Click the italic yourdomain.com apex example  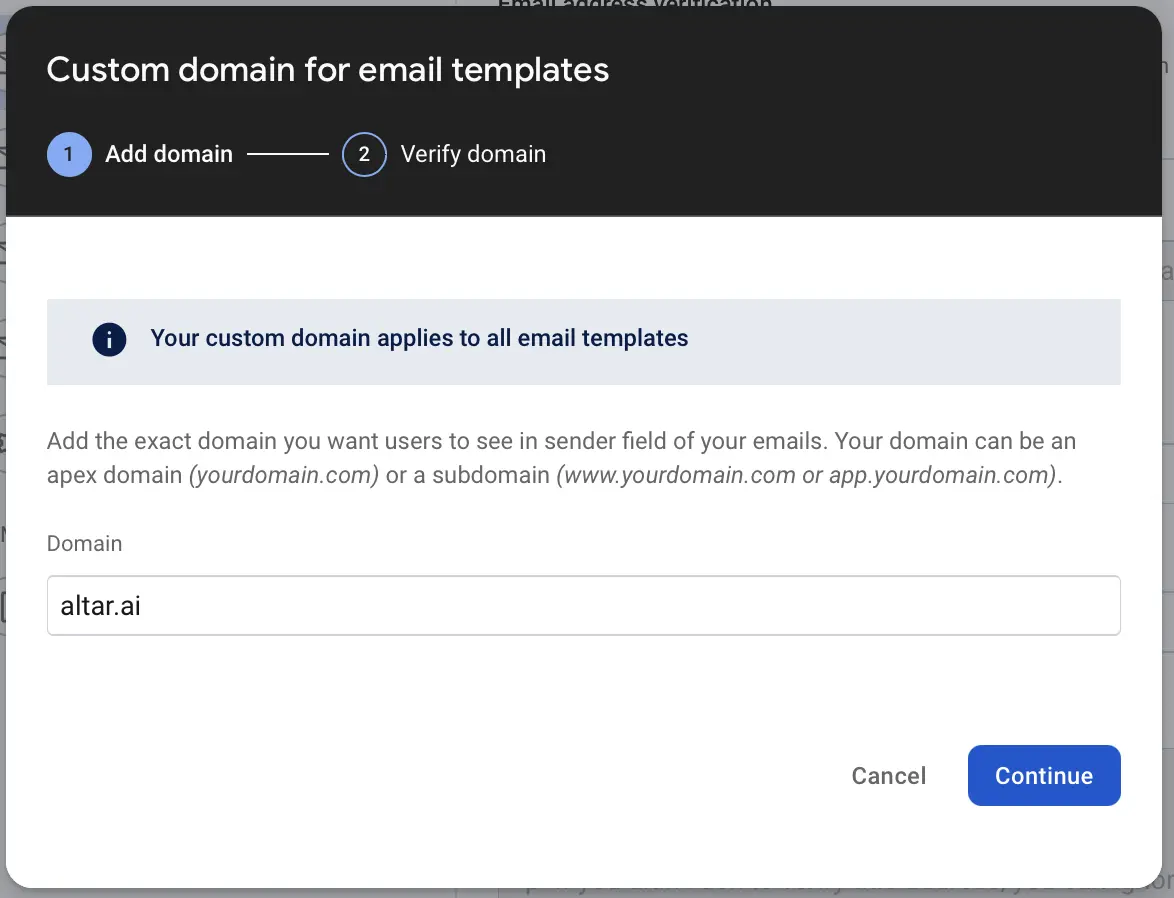284,475
